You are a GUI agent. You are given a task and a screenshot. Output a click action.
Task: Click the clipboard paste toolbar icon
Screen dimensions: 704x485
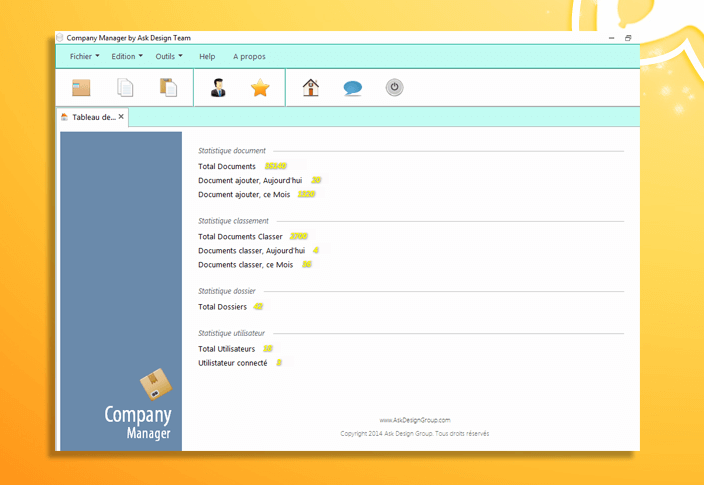point(168,88)
